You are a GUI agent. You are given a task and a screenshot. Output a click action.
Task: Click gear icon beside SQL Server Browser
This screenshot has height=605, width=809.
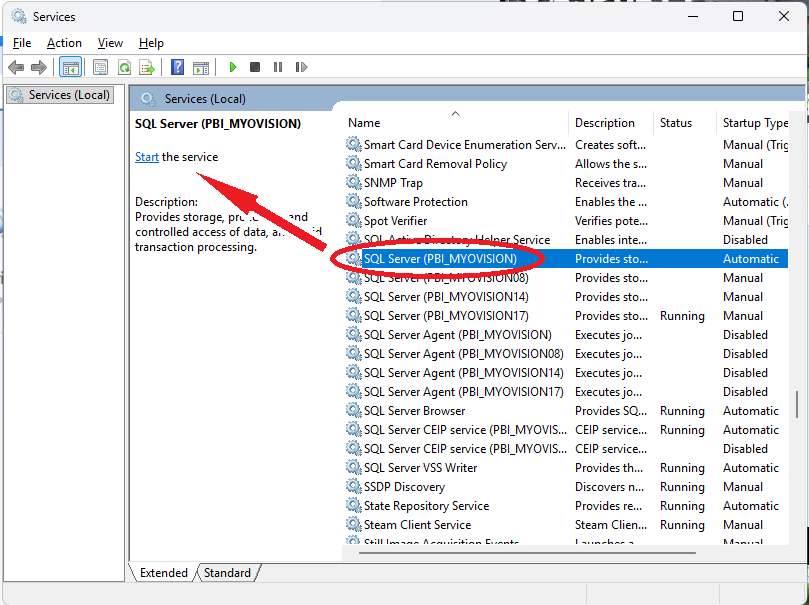pos(353,411)
